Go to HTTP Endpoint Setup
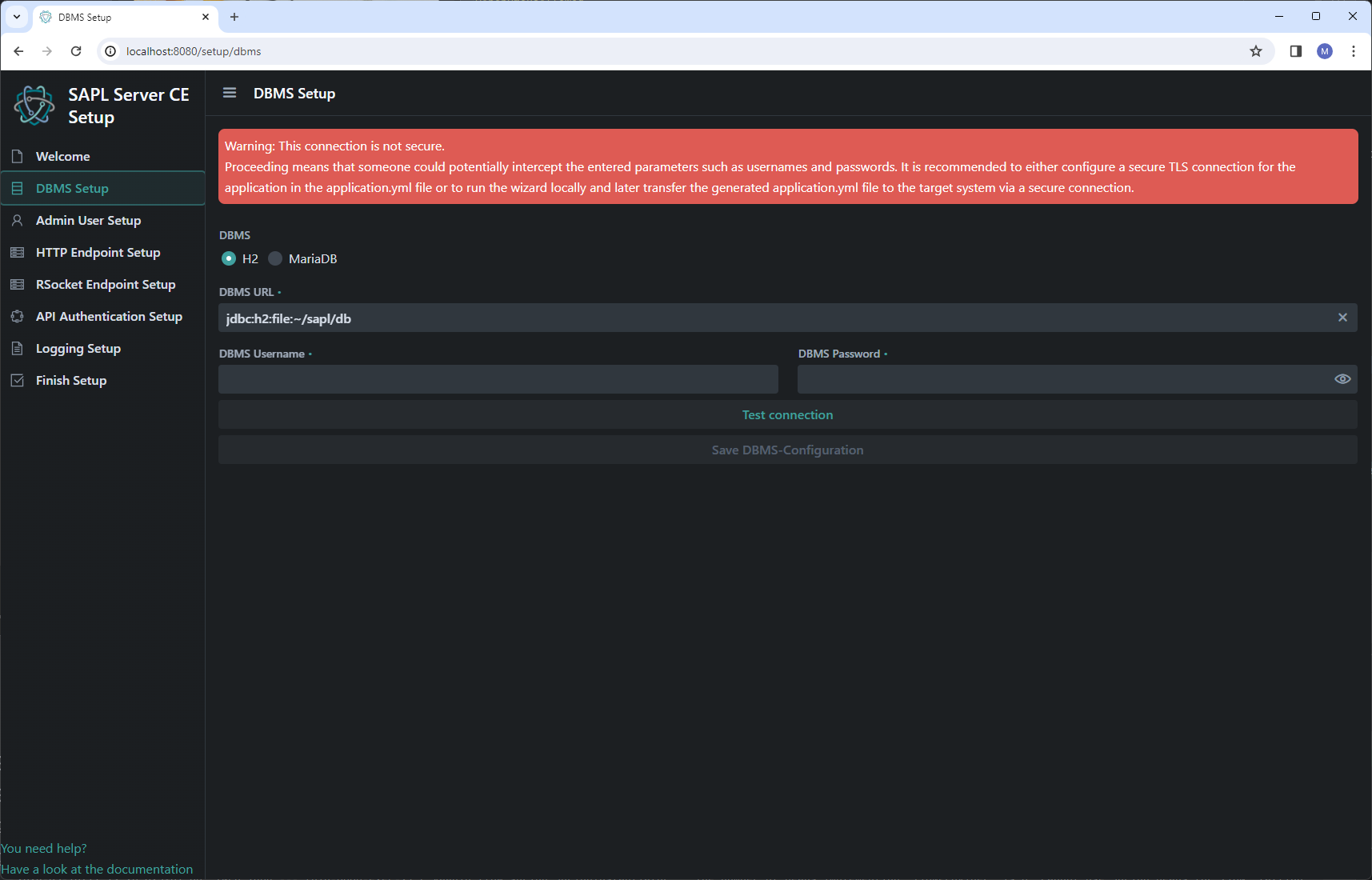Viewport: 1372px width, 880px height. (102, 252)
